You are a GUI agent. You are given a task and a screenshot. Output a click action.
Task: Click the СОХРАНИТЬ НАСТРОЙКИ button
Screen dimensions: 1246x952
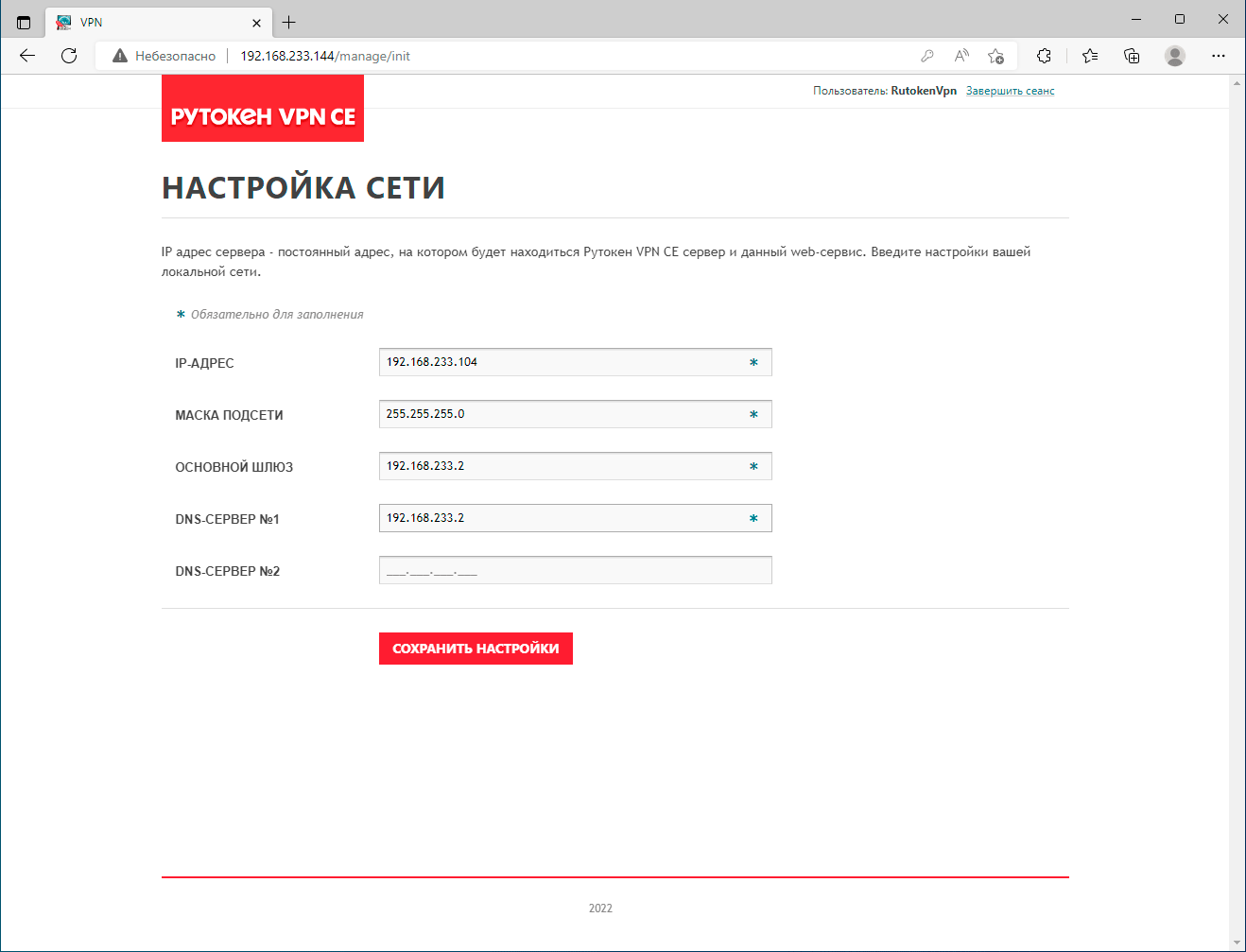click(476, 649)
